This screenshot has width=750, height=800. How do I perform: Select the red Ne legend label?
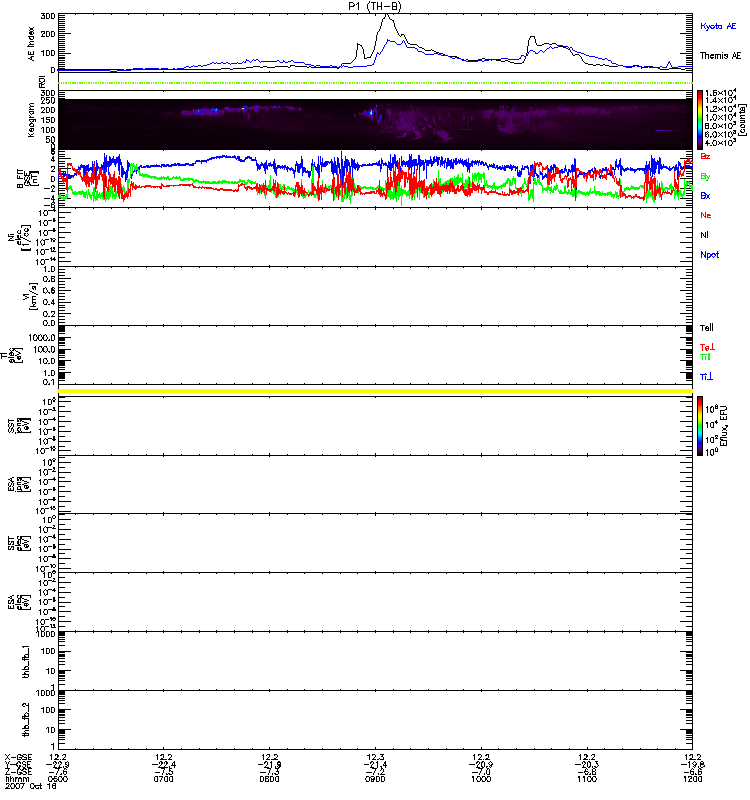pyautogui.click(x=706, y=215)
